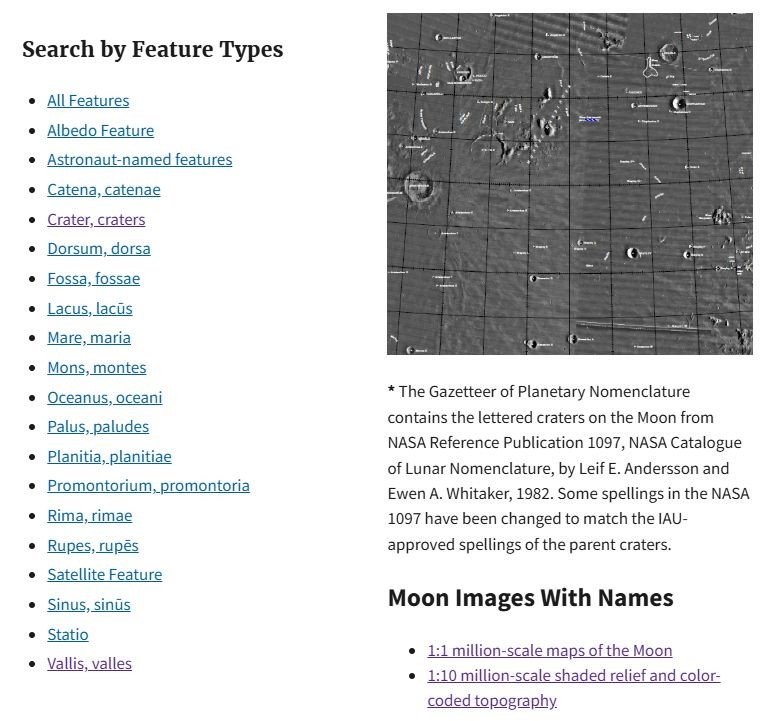Open Planitia, planitiae link
The height and width of the screenshot is (721, 769).
click(109, 456)
